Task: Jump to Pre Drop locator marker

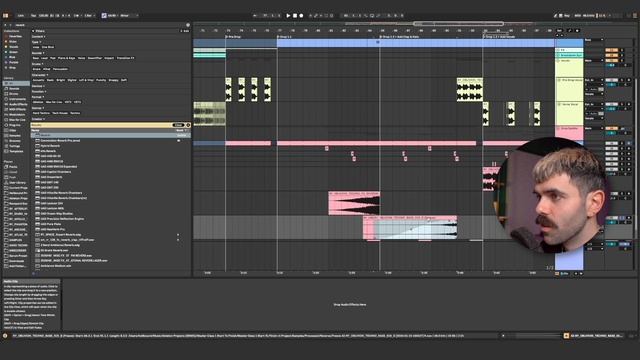Action: [x=234, y=37]
